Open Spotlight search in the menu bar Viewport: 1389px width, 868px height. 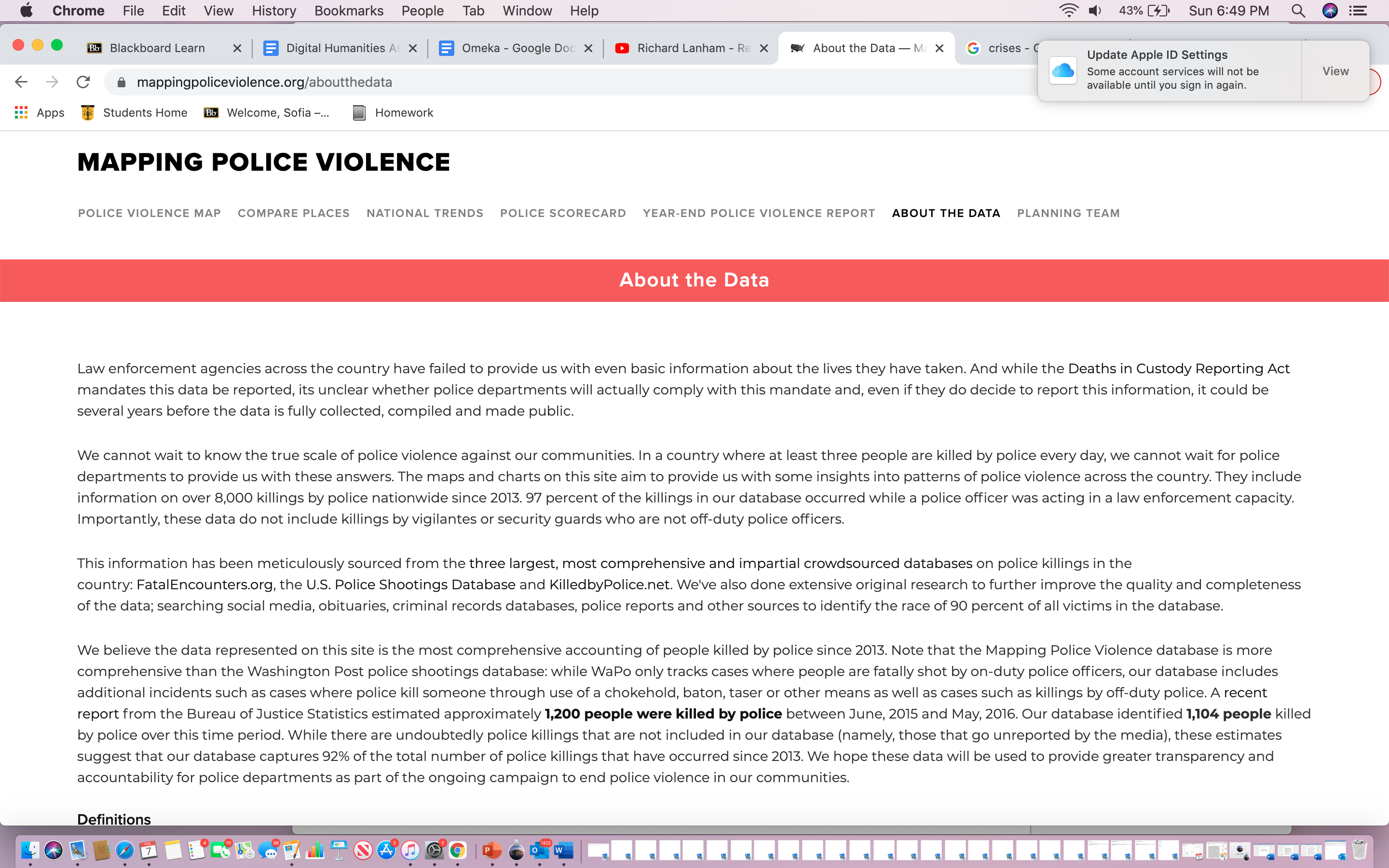(1298, 11)
